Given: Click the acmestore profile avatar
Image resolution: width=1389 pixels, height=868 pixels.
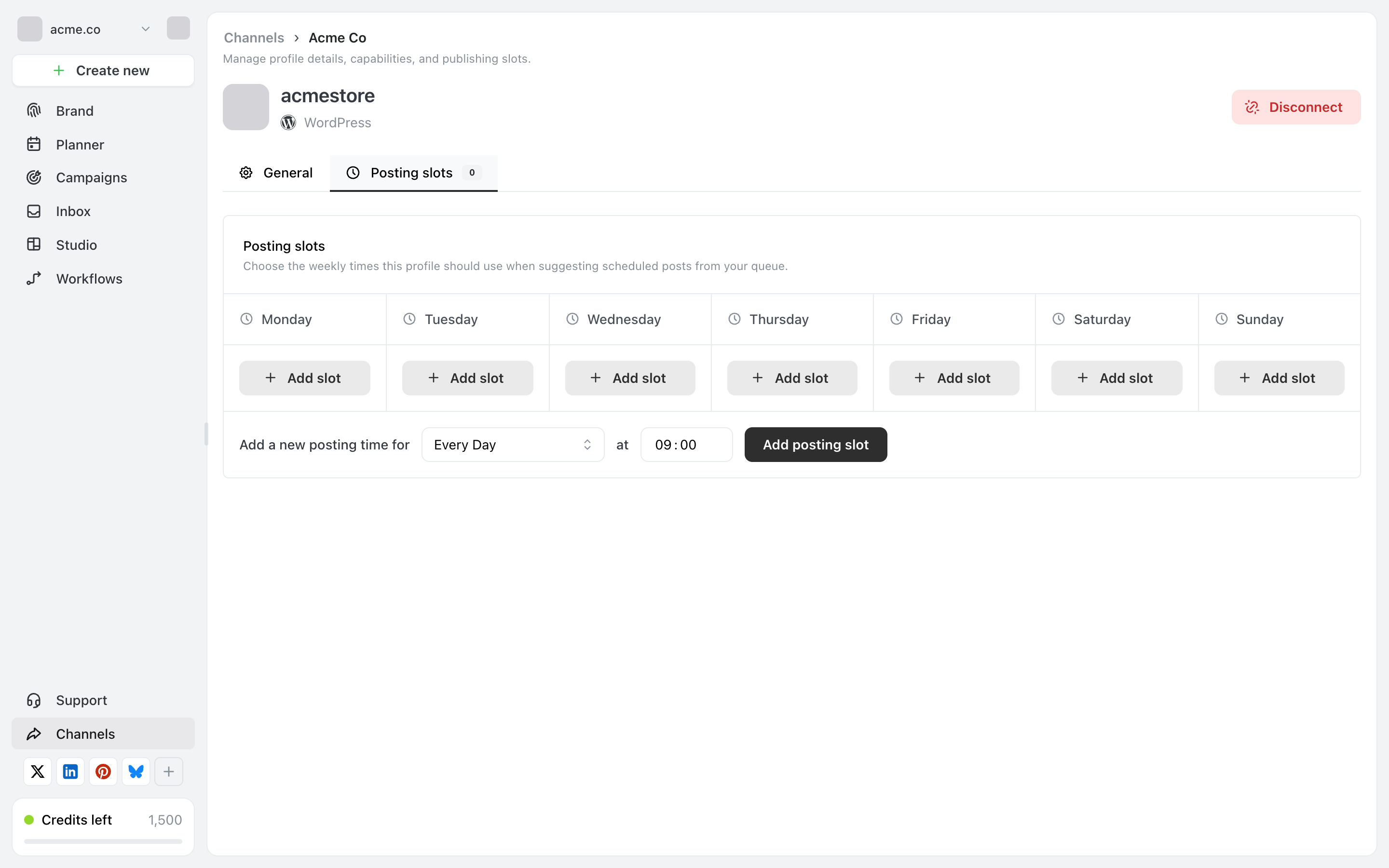Looking at the screenshot, I should pyautogui.click(x=245, y=107).
